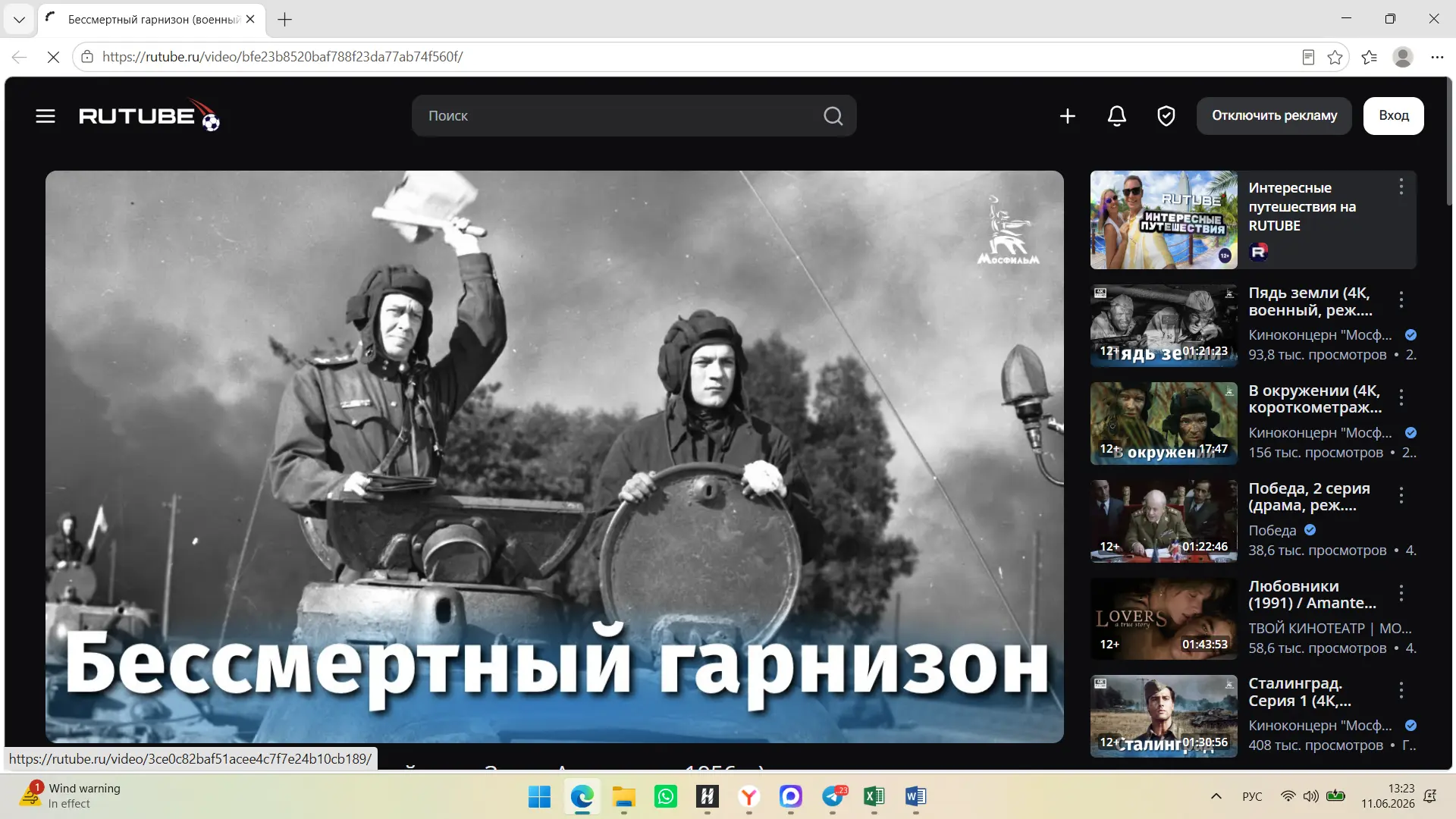Open browser favorites list

1369,57
